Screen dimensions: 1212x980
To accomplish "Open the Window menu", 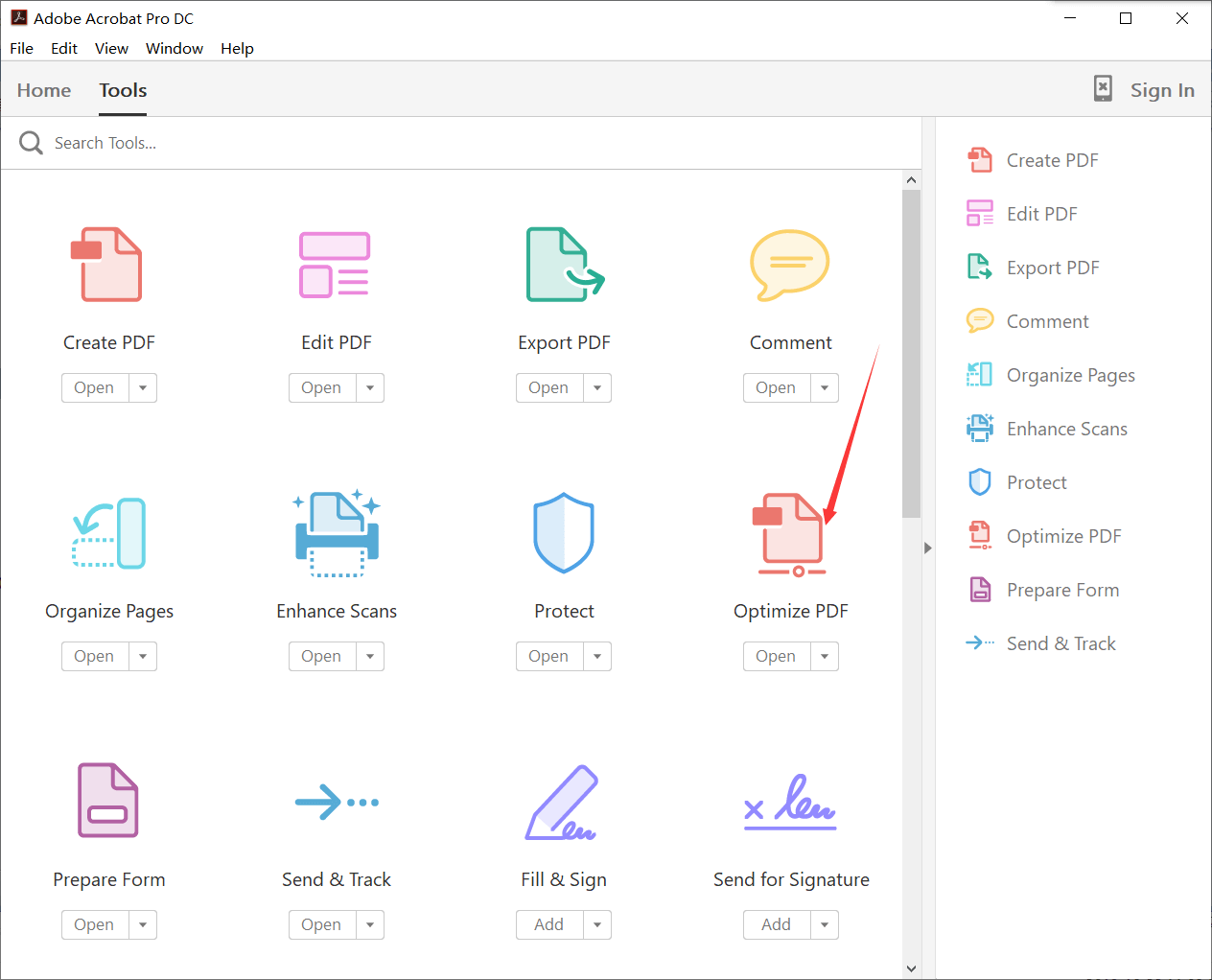I will coord(174,48).
